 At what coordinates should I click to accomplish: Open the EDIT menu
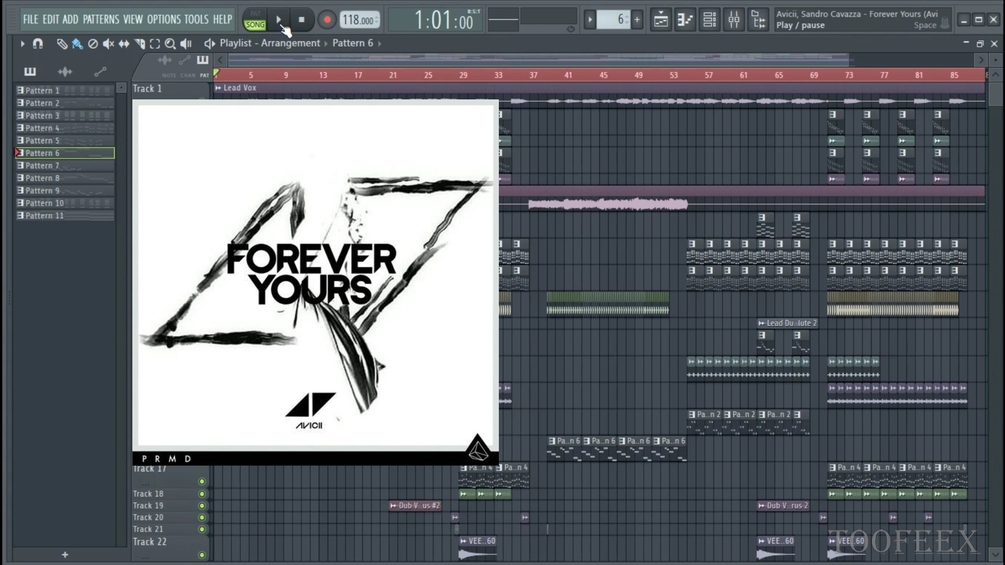point(51,19)
